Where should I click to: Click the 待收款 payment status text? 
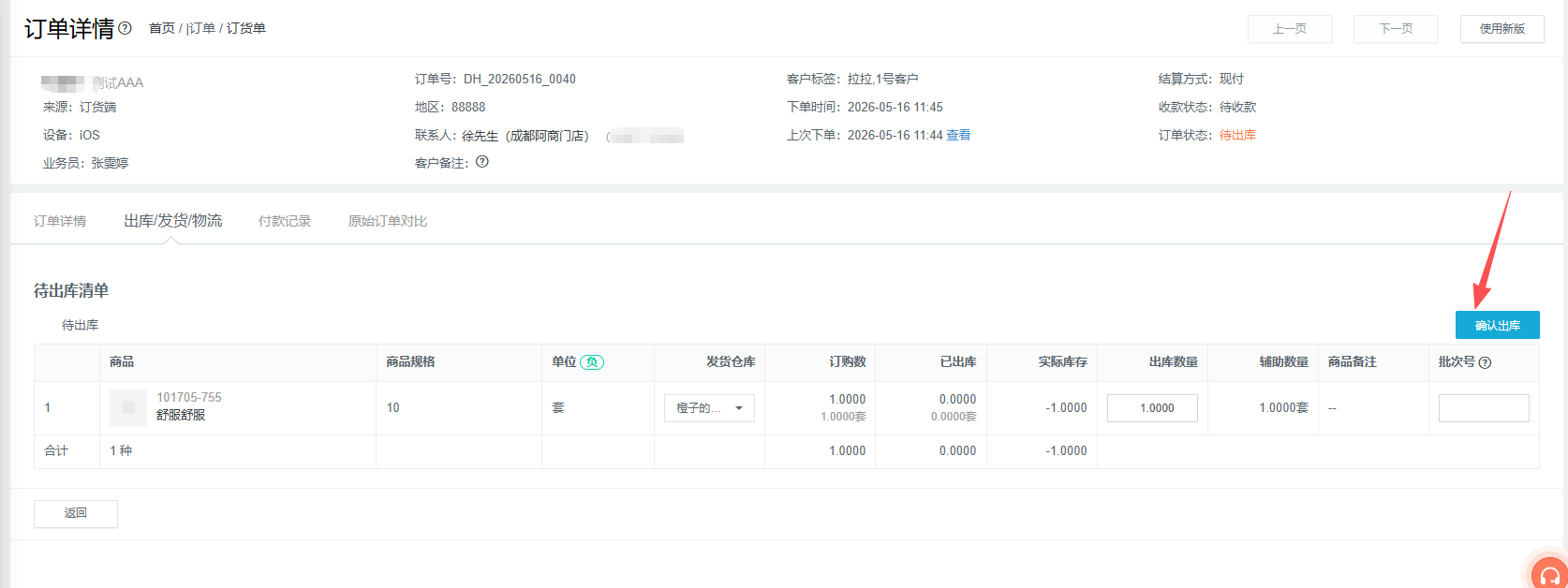[1237, 107]
